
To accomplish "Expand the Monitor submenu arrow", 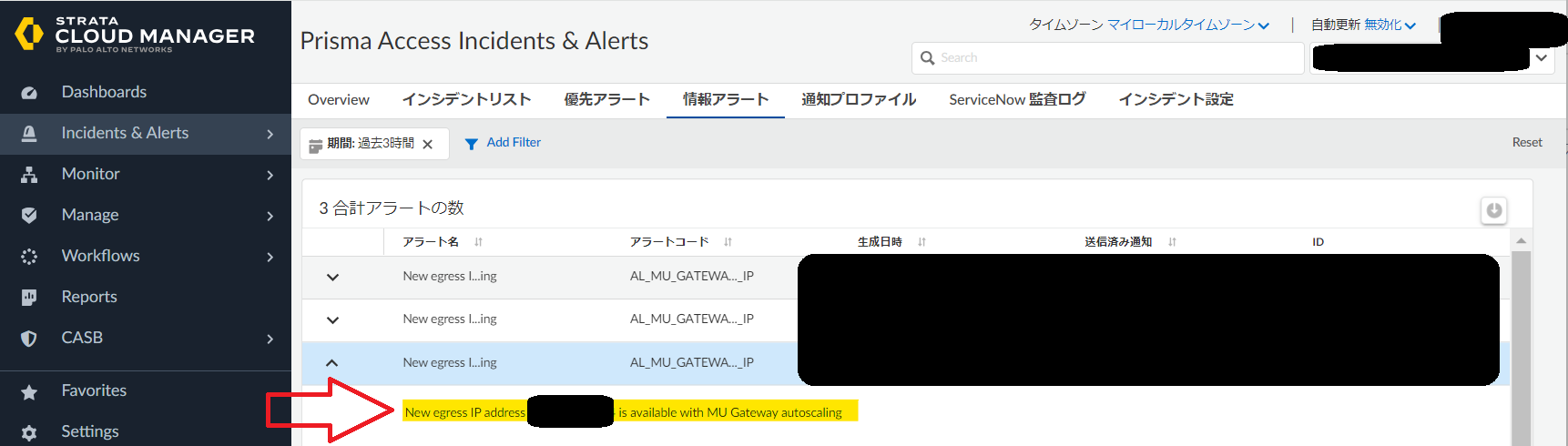I will (x=270, y=175).
